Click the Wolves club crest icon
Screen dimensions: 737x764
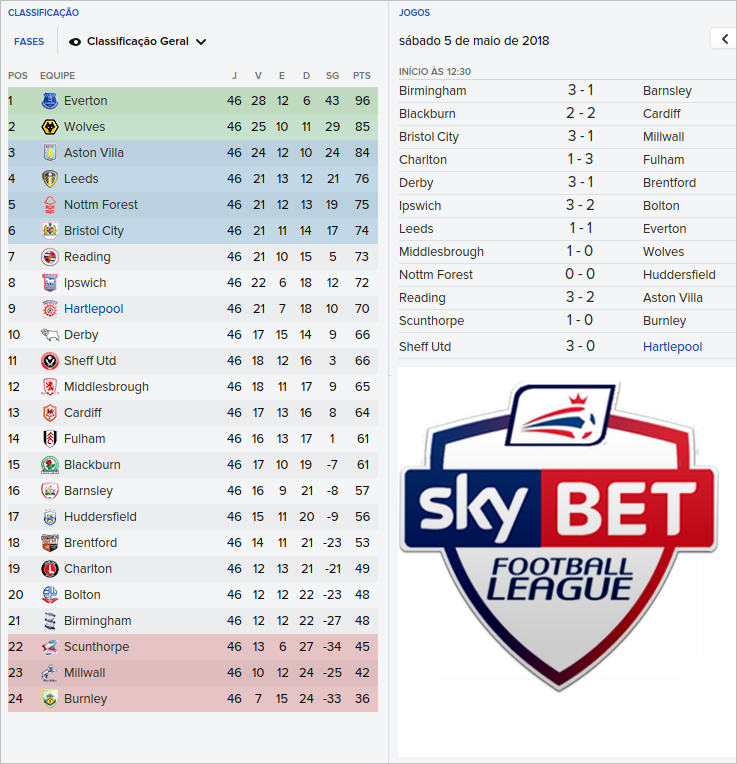pos(50,127)
